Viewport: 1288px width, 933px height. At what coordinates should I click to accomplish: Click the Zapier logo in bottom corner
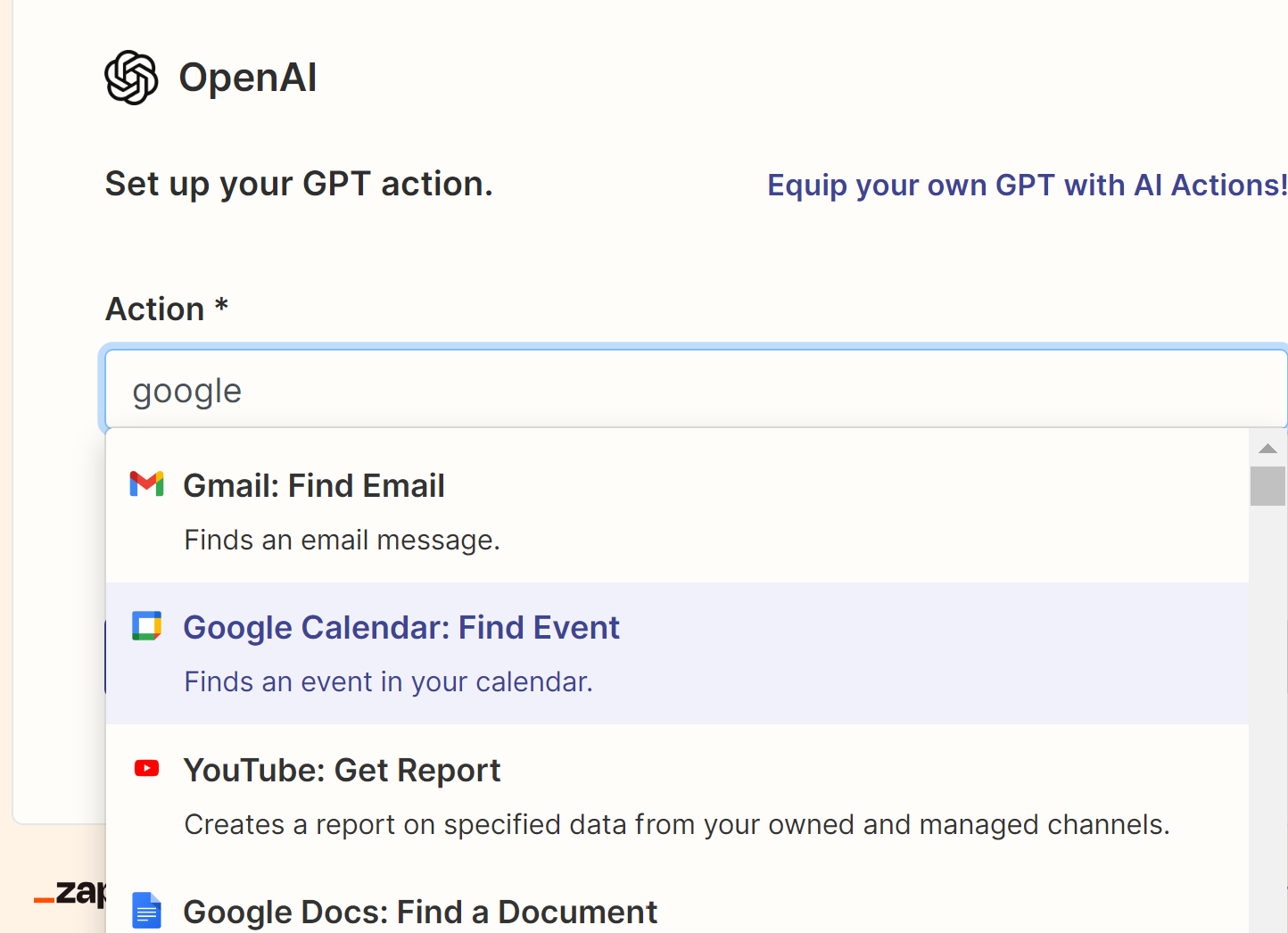tap(70, 892)
